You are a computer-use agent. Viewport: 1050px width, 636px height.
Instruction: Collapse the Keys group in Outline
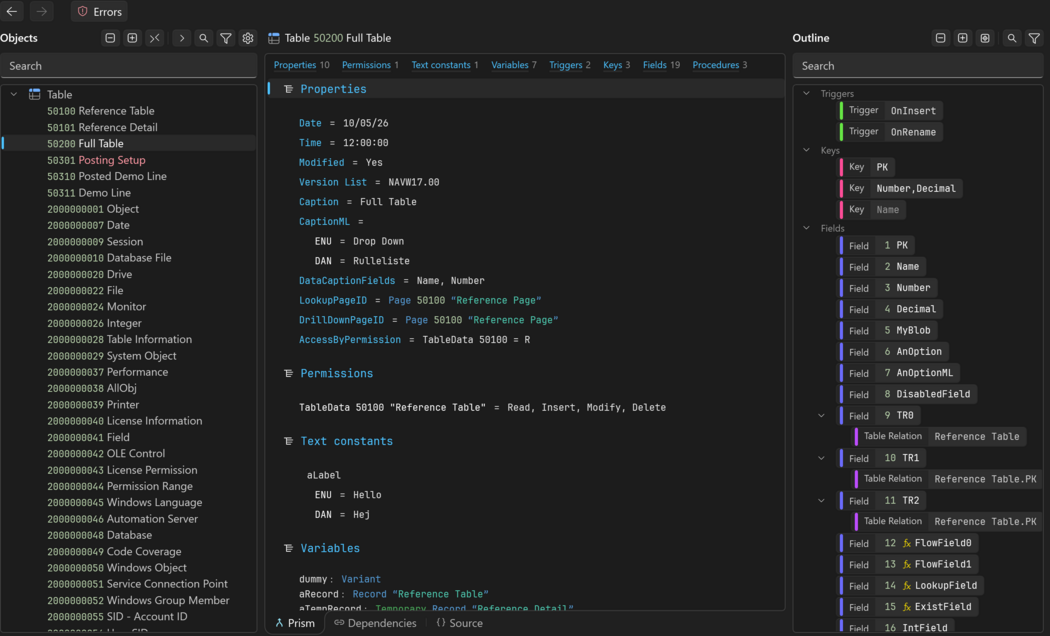pos(807,151)
